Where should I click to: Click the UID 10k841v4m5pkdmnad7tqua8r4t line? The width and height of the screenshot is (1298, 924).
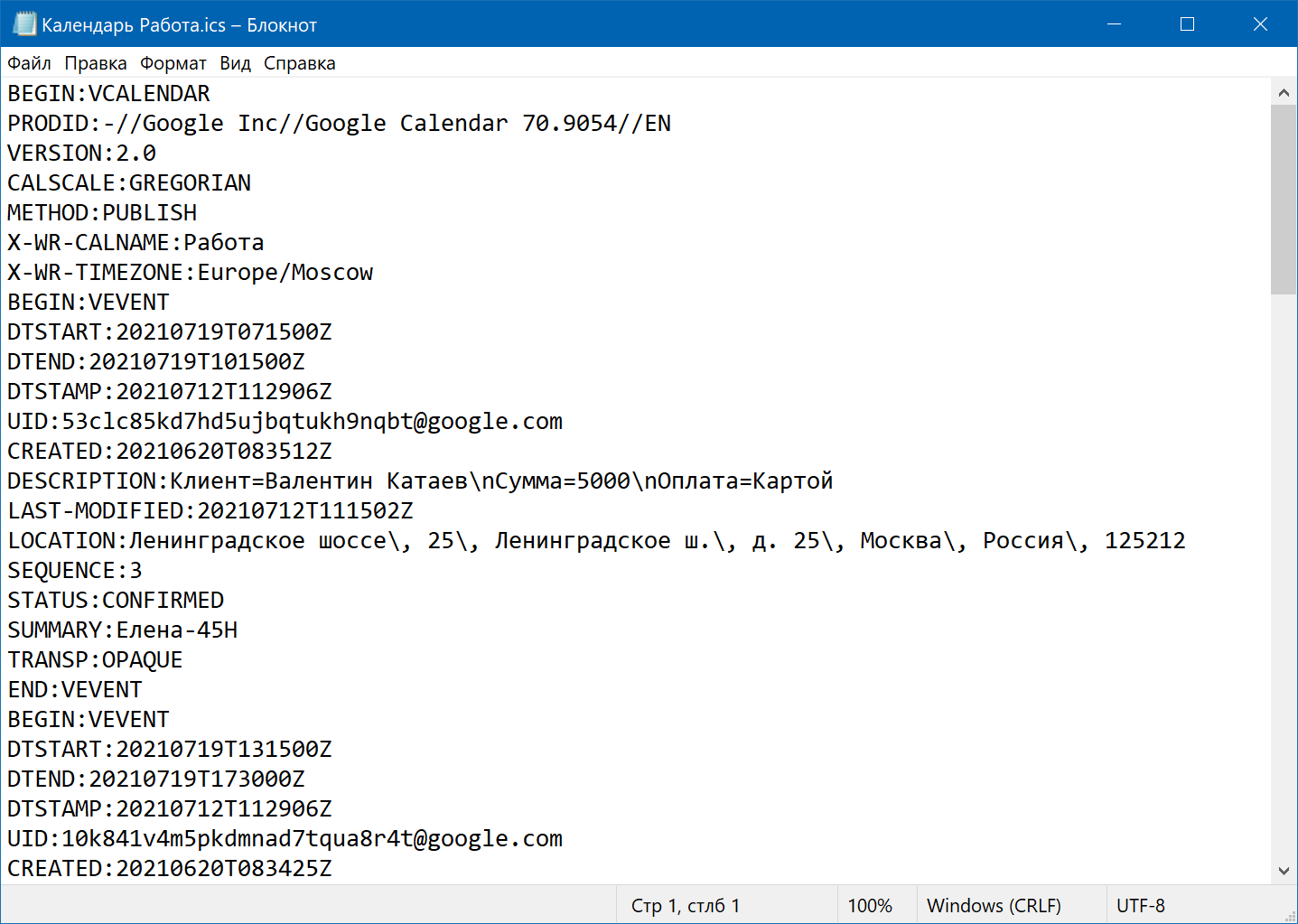point(285,839)
